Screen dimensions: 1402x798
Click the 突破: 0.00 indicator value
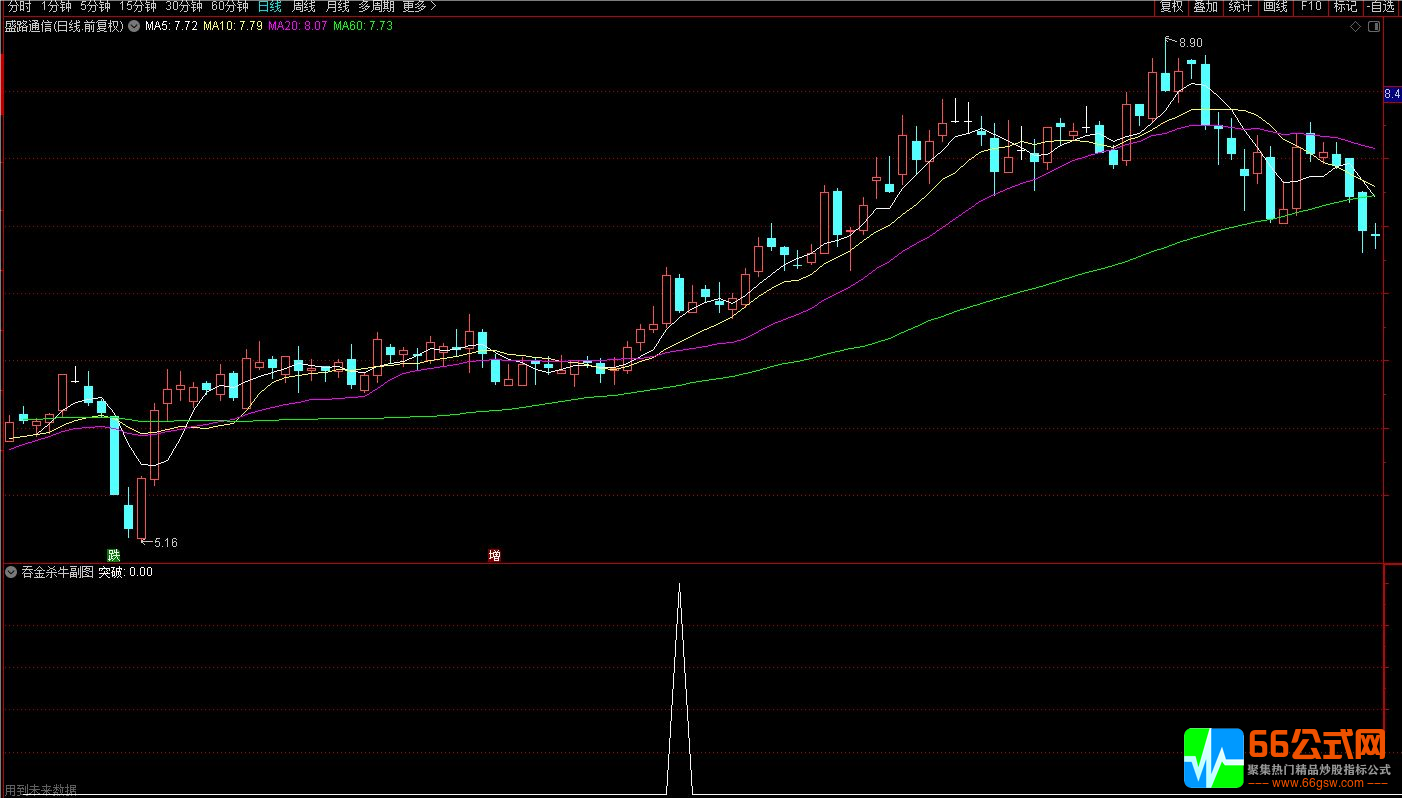coord(126,573)
